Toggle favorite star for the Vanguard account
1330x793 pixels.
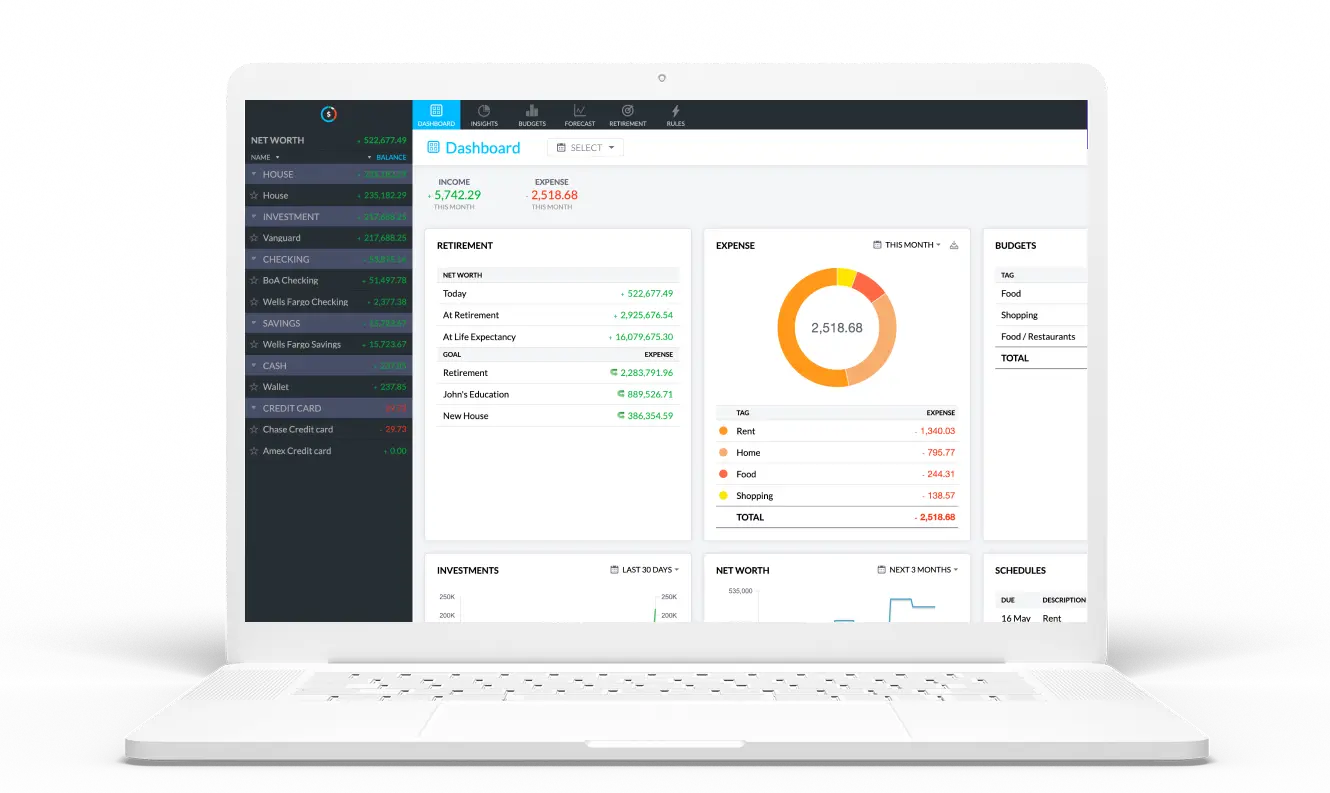254,238
